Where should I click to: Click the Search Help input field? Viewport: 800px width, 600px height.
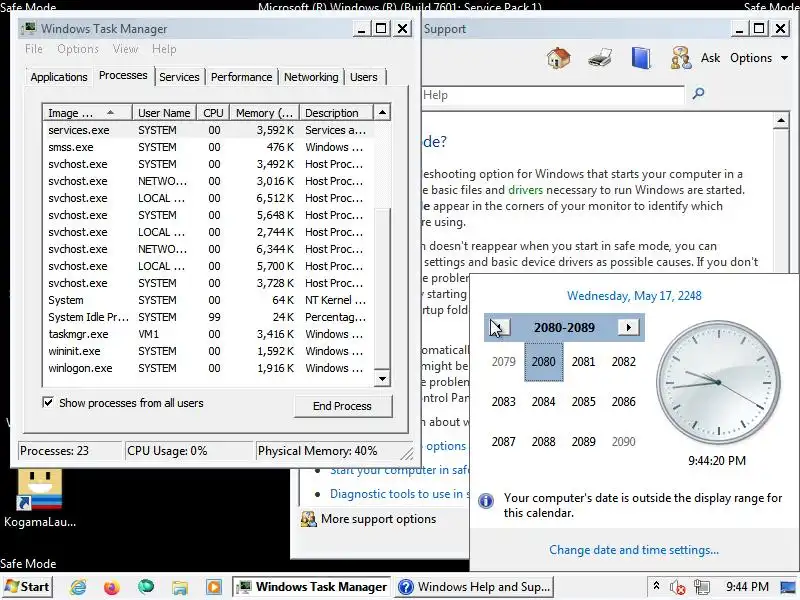coord(553,95)
